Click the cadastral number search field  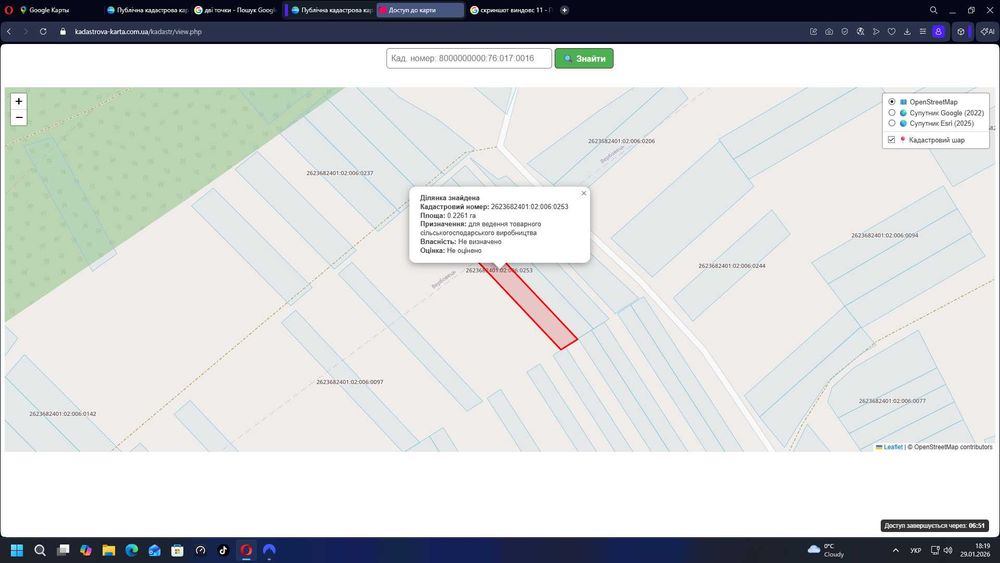(x=469, y=58)
